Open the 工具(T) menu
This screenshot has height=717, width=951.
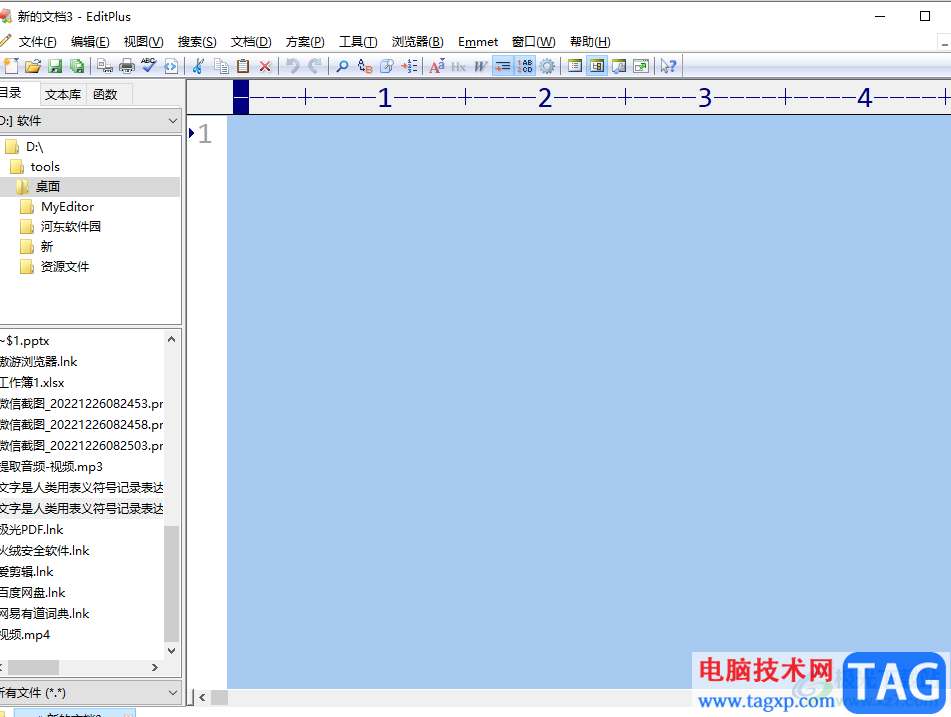coord(358,42)
